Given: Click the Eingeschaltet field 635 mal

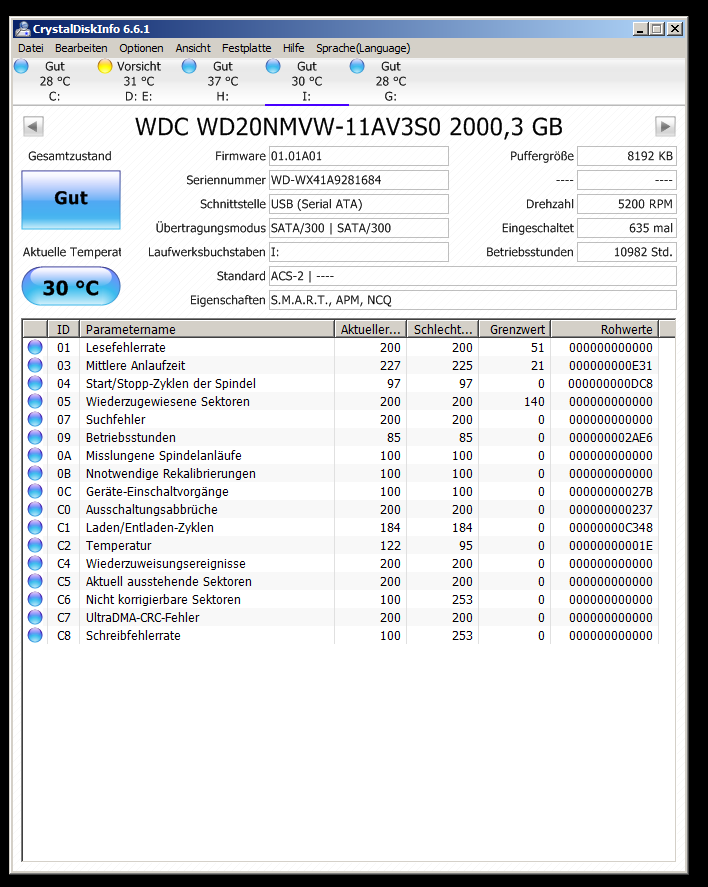Looking at the screenshot, I should [627, 228].
